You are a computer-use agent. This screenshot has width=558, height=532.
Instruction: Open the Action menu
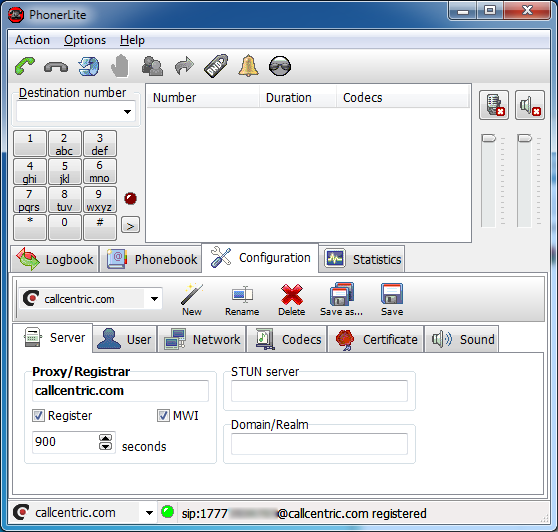32,40
